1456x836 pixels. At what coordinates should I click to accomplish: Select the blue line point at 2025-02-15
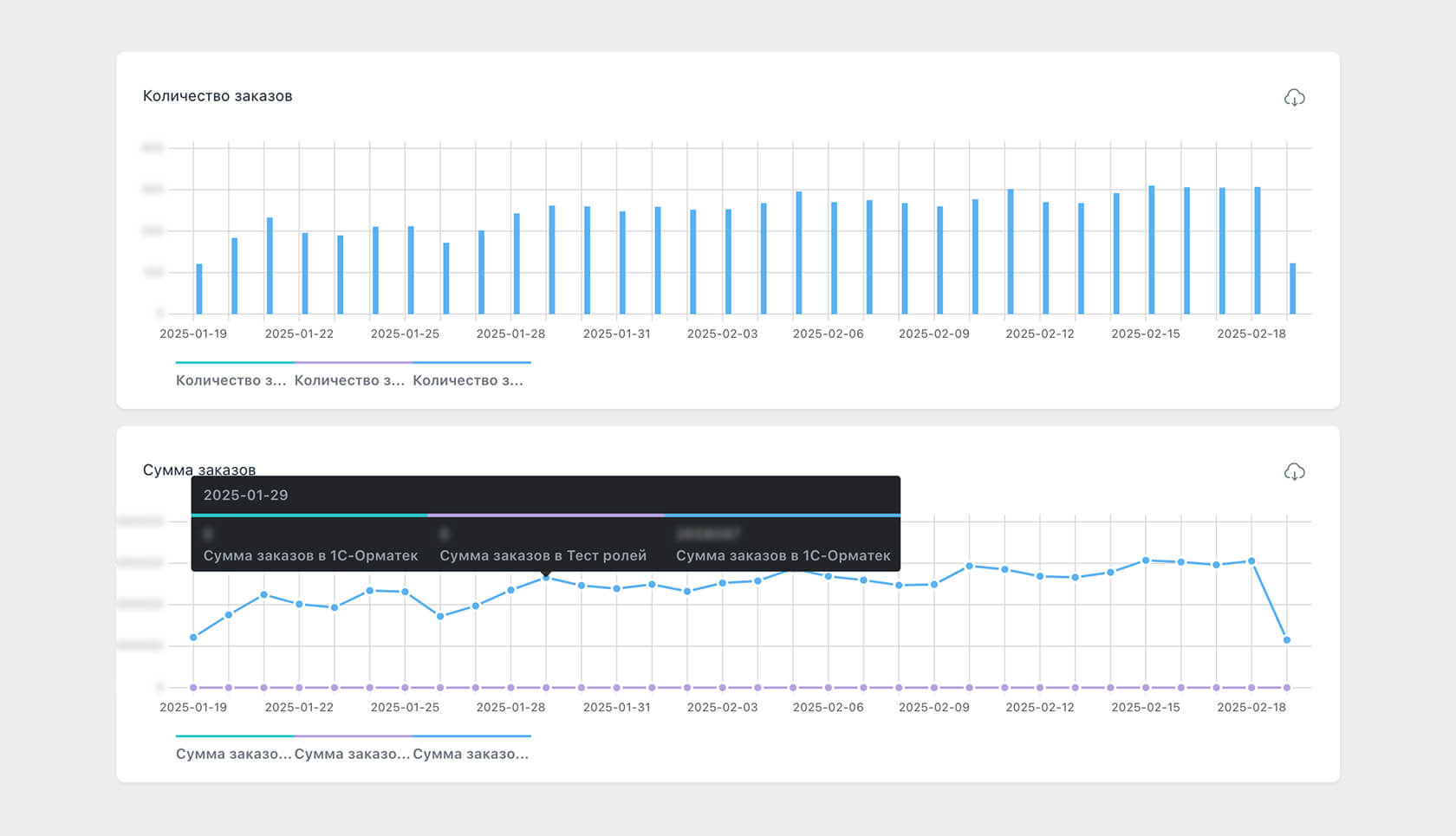[1146, 561]
